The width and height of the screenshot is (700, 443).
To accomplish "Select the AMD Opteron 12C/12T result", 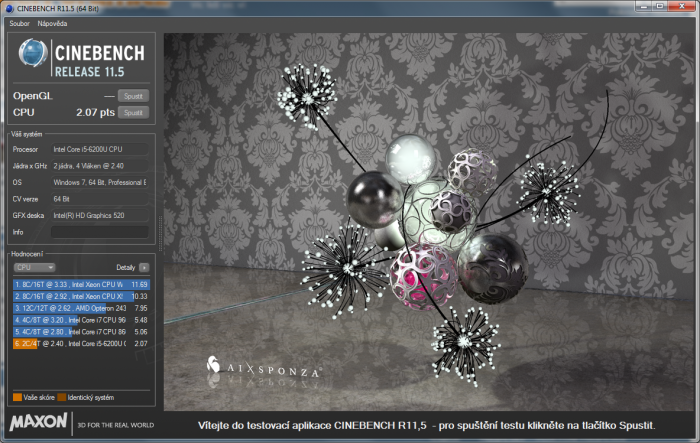I will click(80, 308).
